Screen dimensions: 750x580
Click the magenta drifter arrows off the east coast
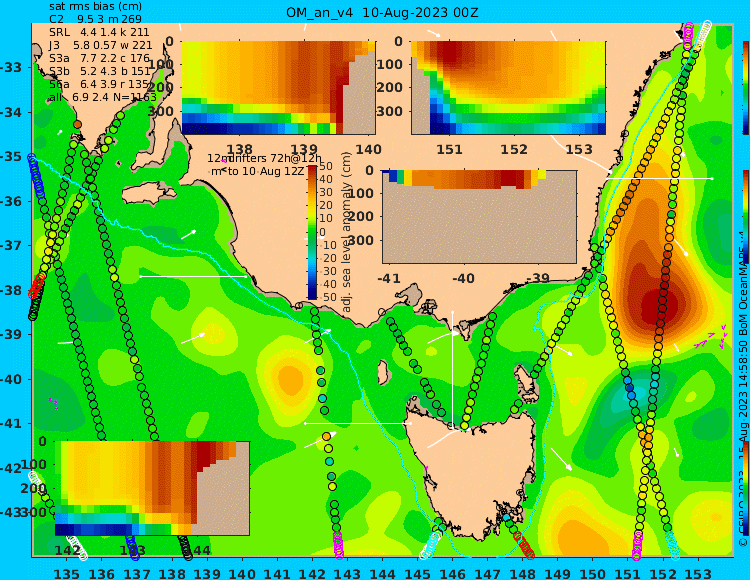tap(710, 337)
